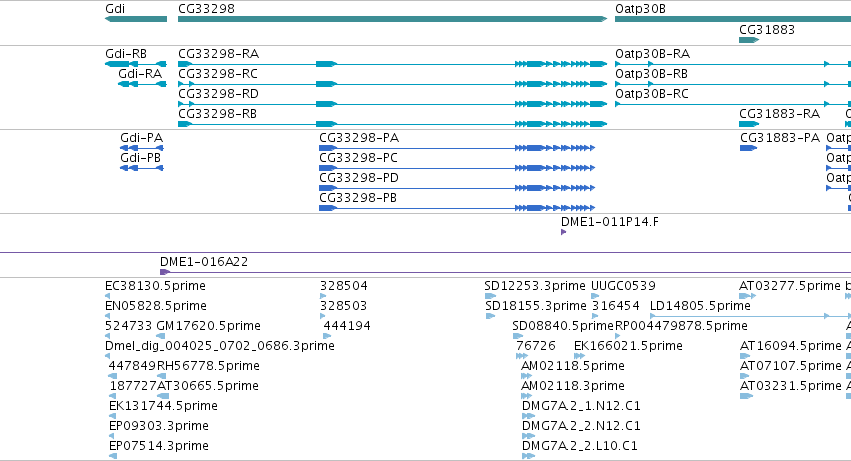Select the AT16094.5prime EST label
Screen dimensions: 851x461
click(791, 346)
